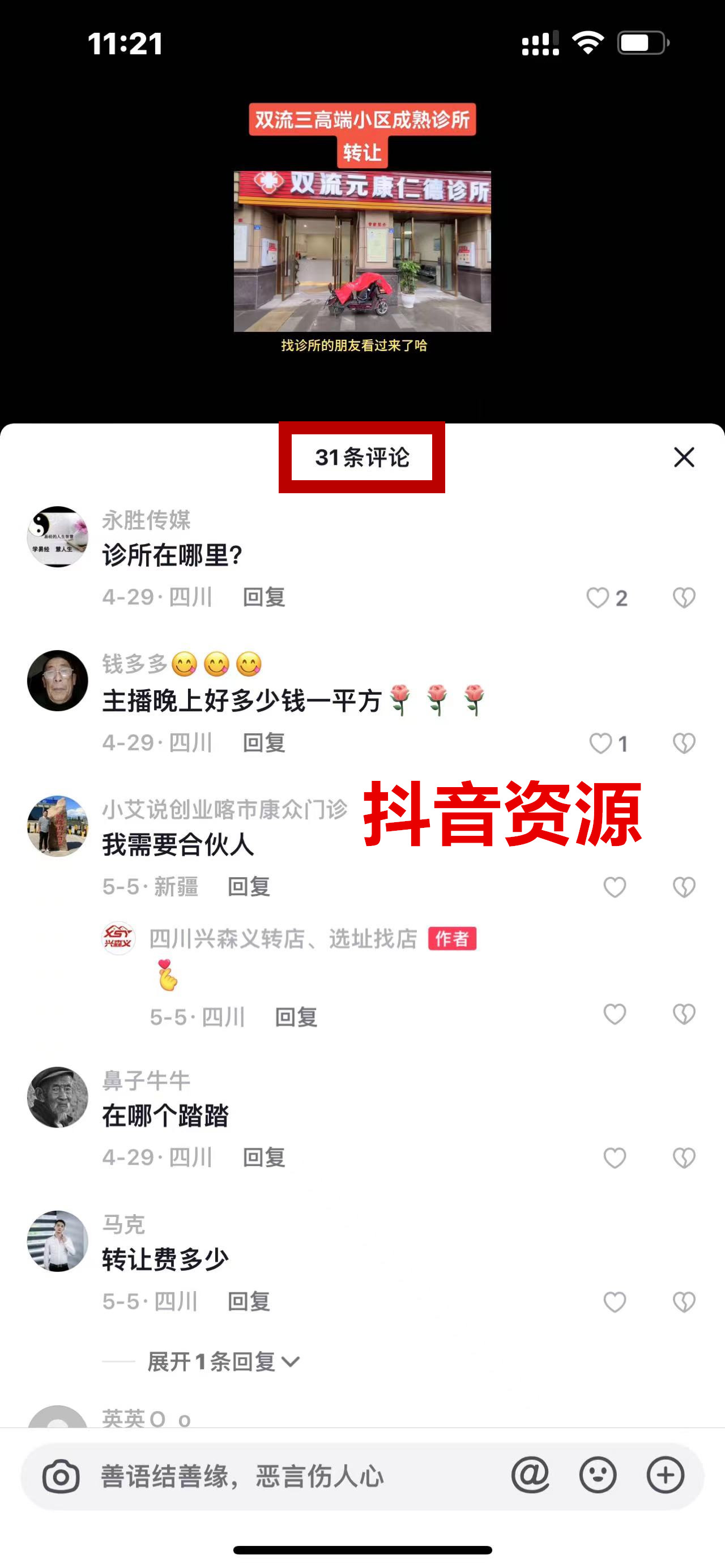Open 鼻子牛牛's avatar
725x1568 pixels.
58,1097
